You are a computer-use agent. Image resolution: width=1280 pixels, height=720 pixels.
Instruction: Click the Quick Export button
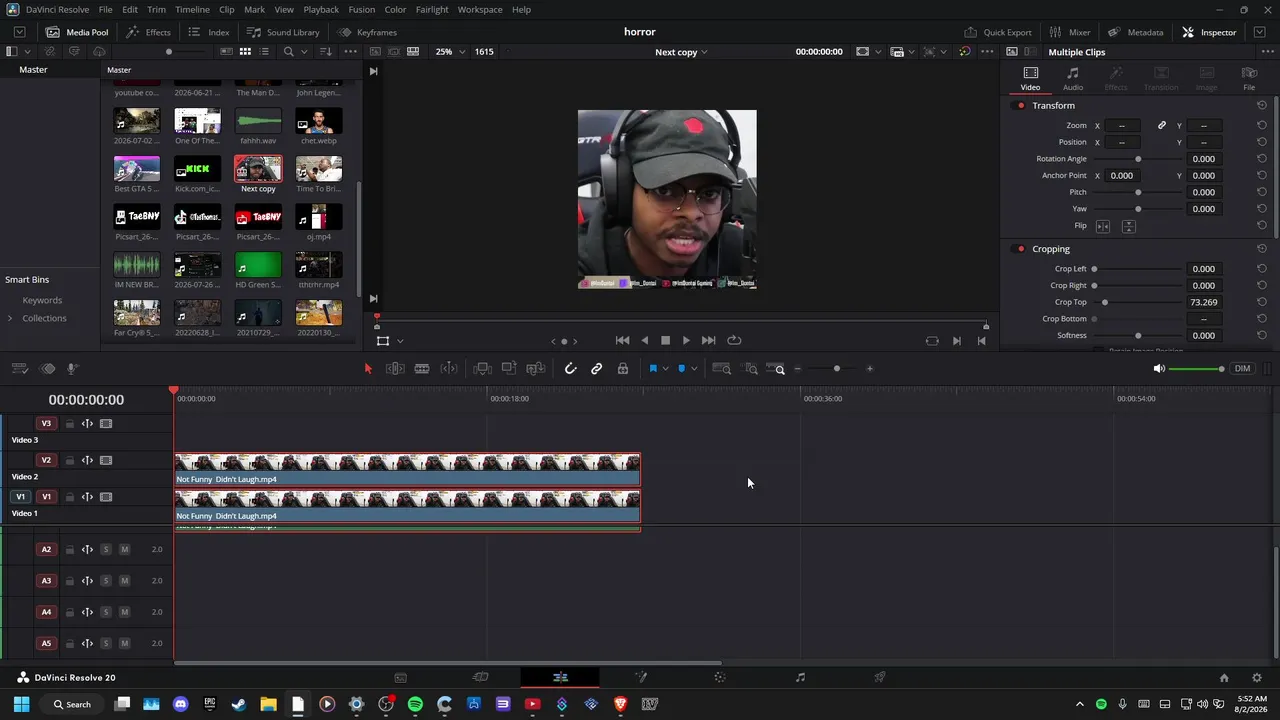[x=998, y=32]
